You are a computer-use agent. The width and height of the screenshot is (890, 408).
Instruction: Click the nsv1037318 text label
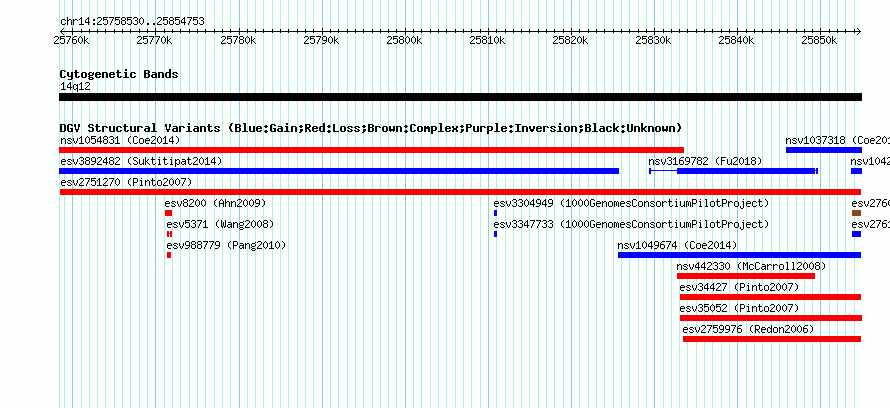point(838,140)
